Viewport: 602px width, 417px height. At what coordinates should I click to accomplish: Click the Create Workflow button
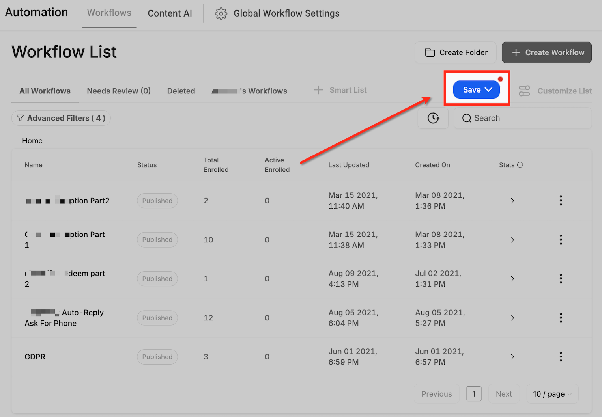[x=547, y=53]
